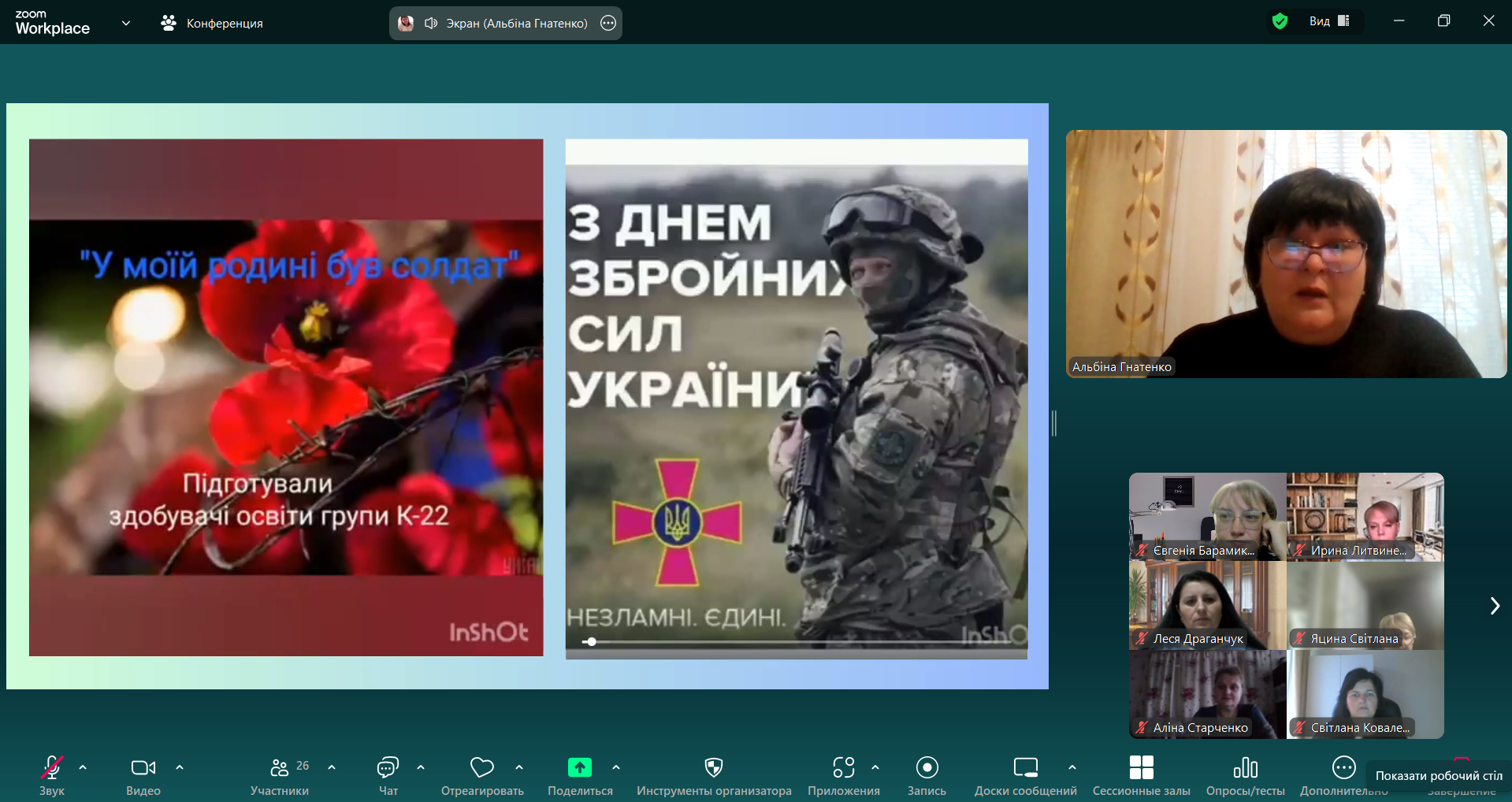Expand share options arrow next to Поделиться
Screen dimensions: 1512x802
pos(616,767)
